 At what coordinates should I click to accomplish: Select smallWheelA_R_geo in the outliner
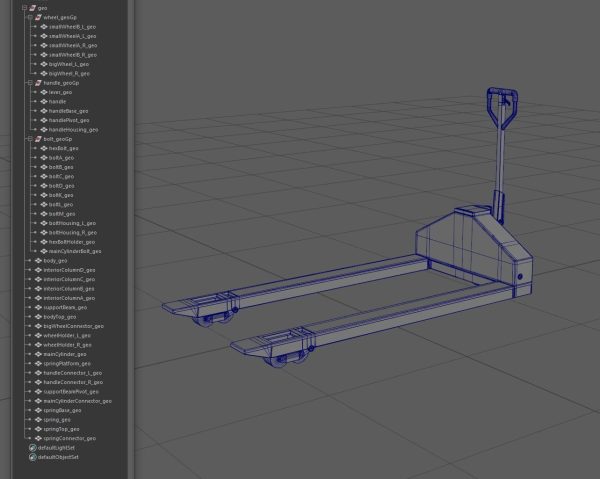(73, 45)
